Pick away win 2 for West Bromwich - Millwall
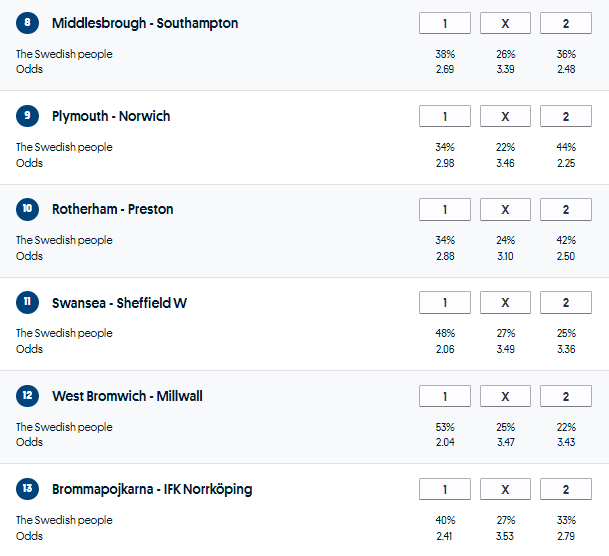Image resolution: width=609 pixels, height=556 pixels. point(565,396)
